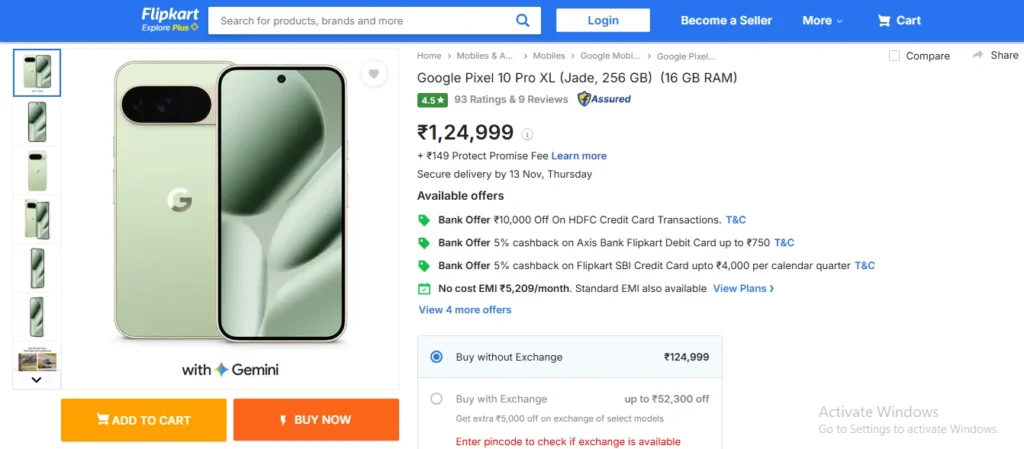Open Become a Seller page
The image size is (1024, 449).
726,20
